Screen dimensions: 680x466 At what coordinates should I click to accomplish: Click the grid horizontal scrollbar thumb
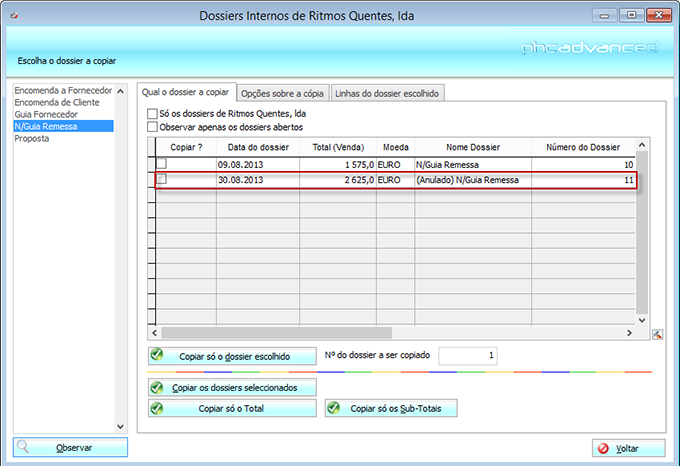277,333
